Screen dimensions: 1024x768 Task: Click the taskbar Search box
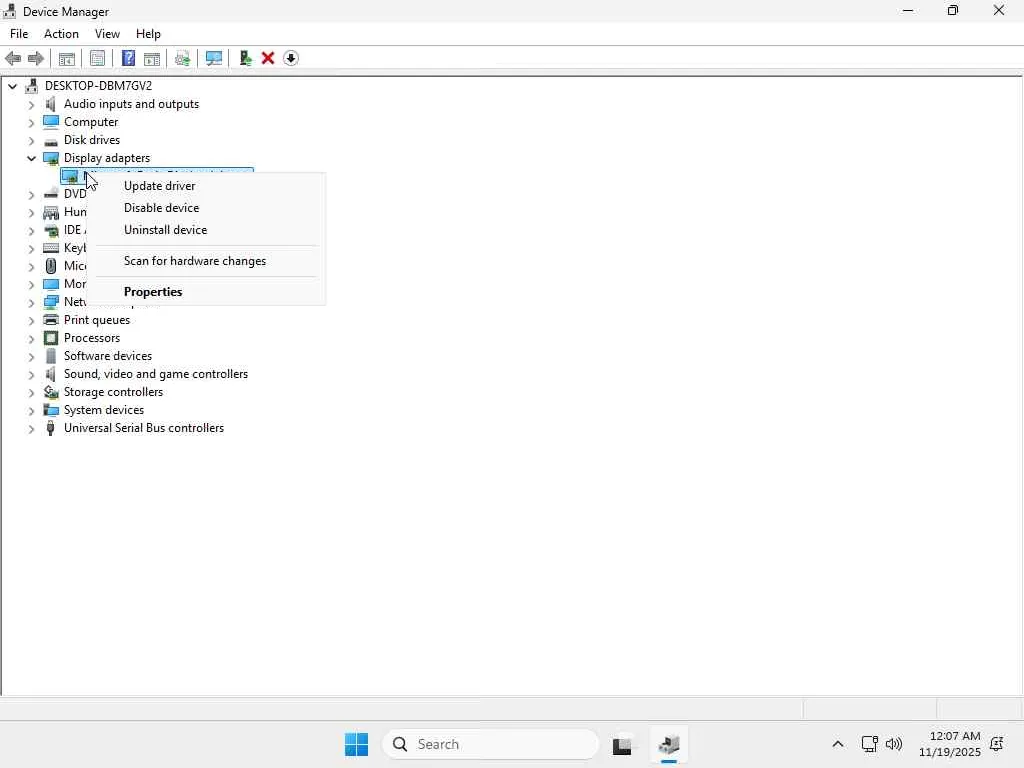490,744
